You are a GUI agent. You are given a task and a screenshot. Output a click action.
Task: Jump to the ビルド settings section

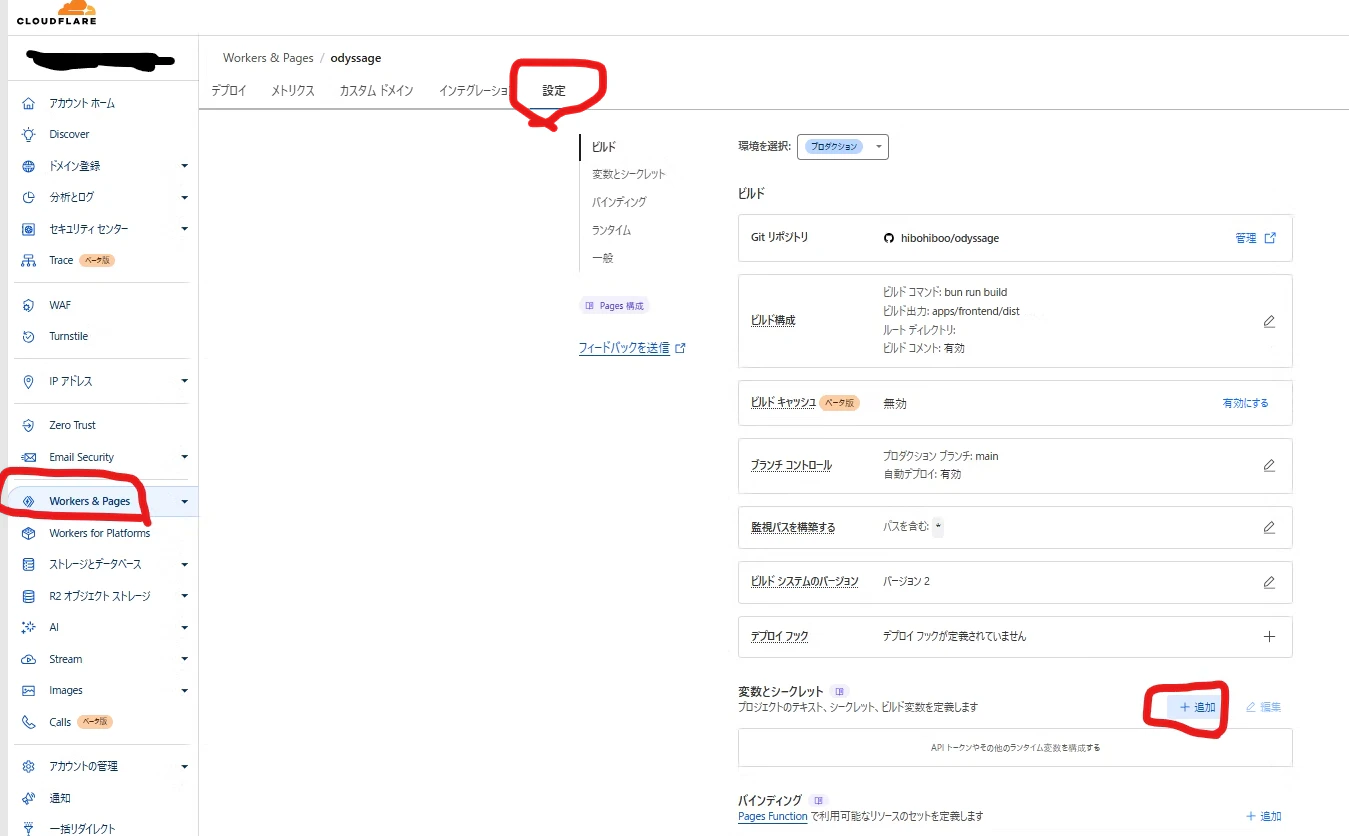click(x=604, y=147)
